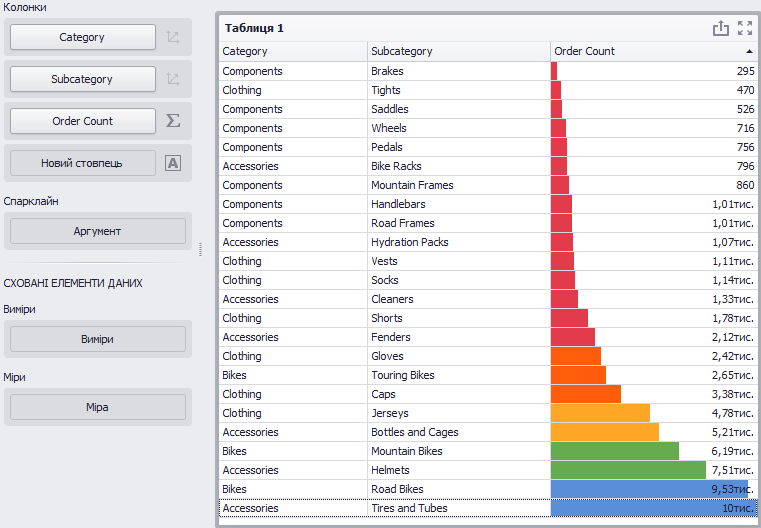This screenshot has height=528, width=761.
Task: Click the Новий стовпець placeholder button
Action: [x=83, y=163]
